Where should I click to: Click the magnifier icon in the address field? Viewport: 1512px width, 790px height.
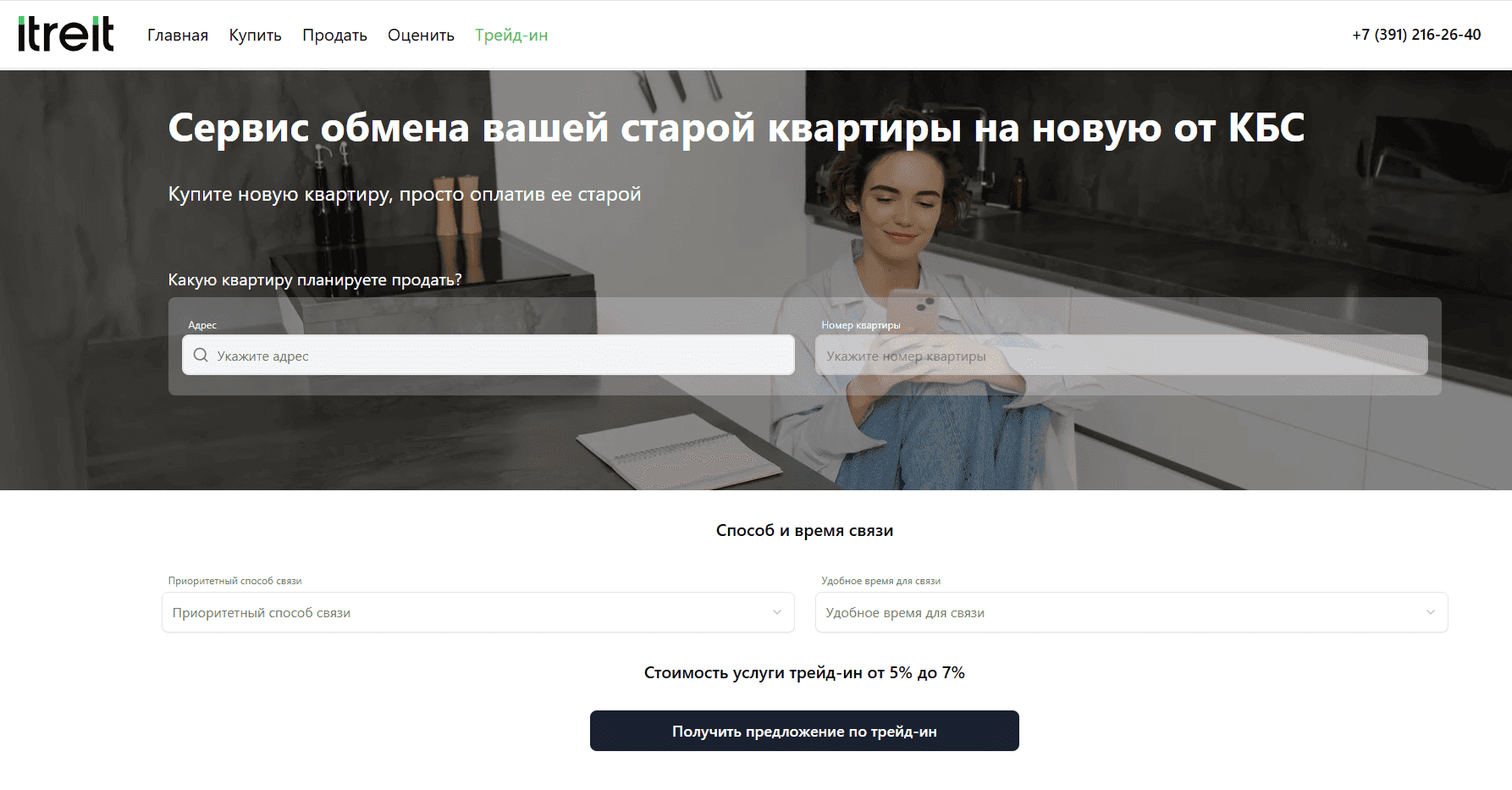click(201, 355)
